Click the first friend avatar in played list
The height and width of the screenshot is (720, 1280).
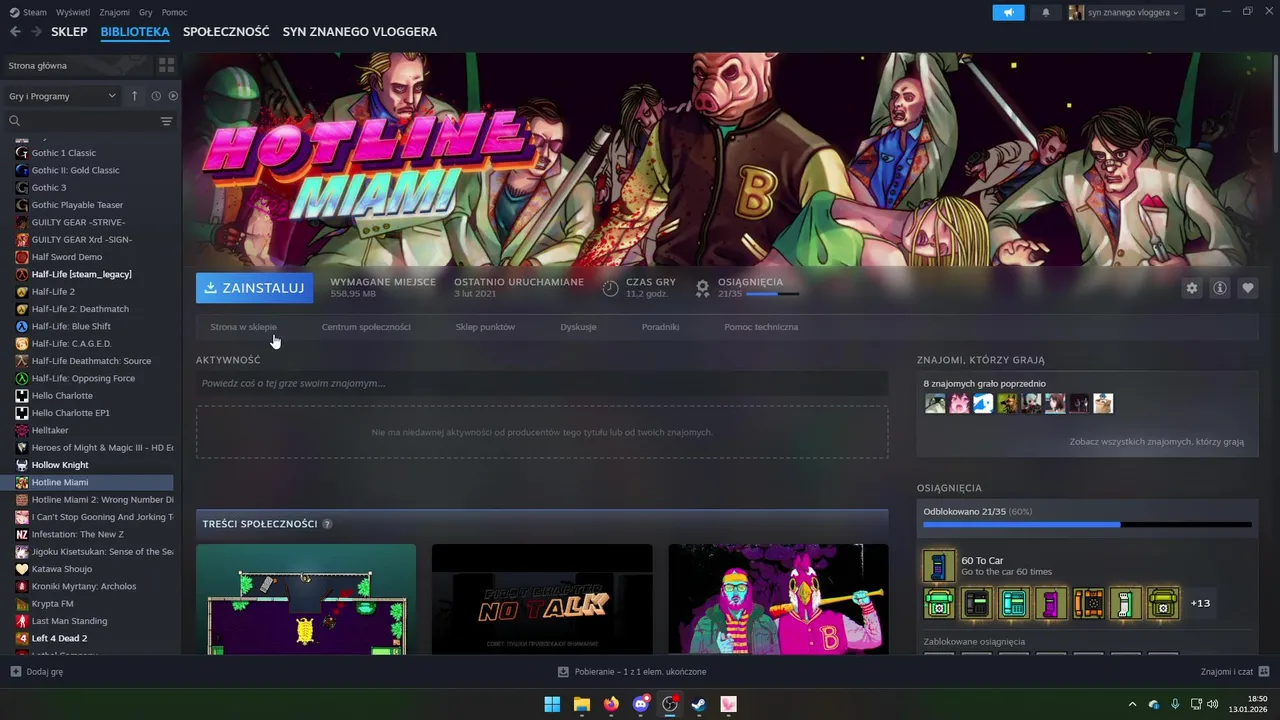pyautogui.click(x=935, y=404)
